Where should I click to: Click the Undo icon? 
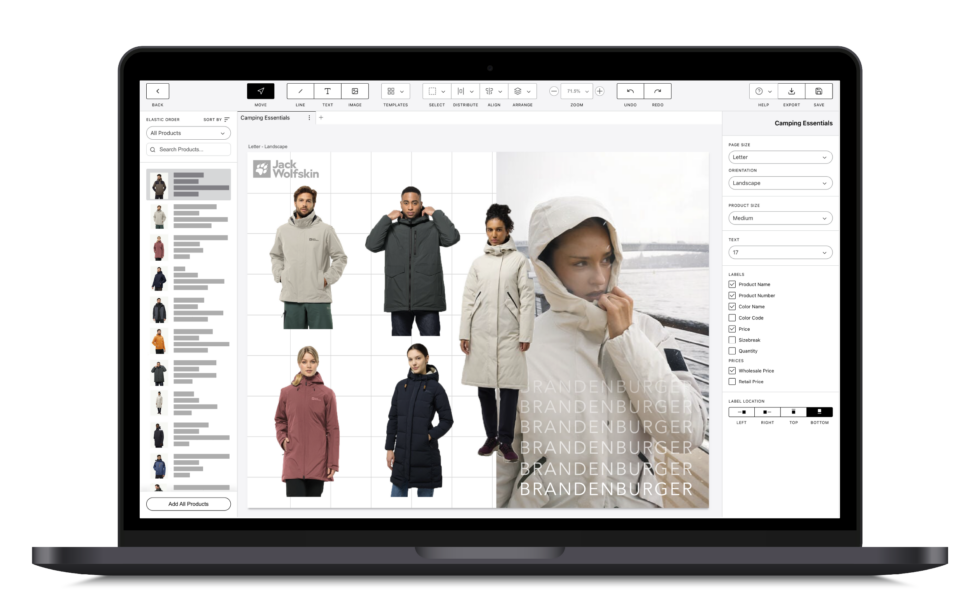(x=629, y=90)
